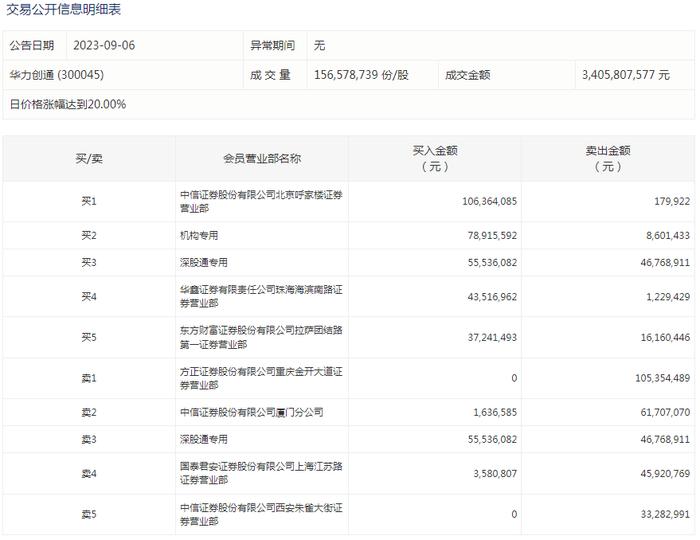
Task: Select sell amount 8,601,433
Action: point(668,235)
